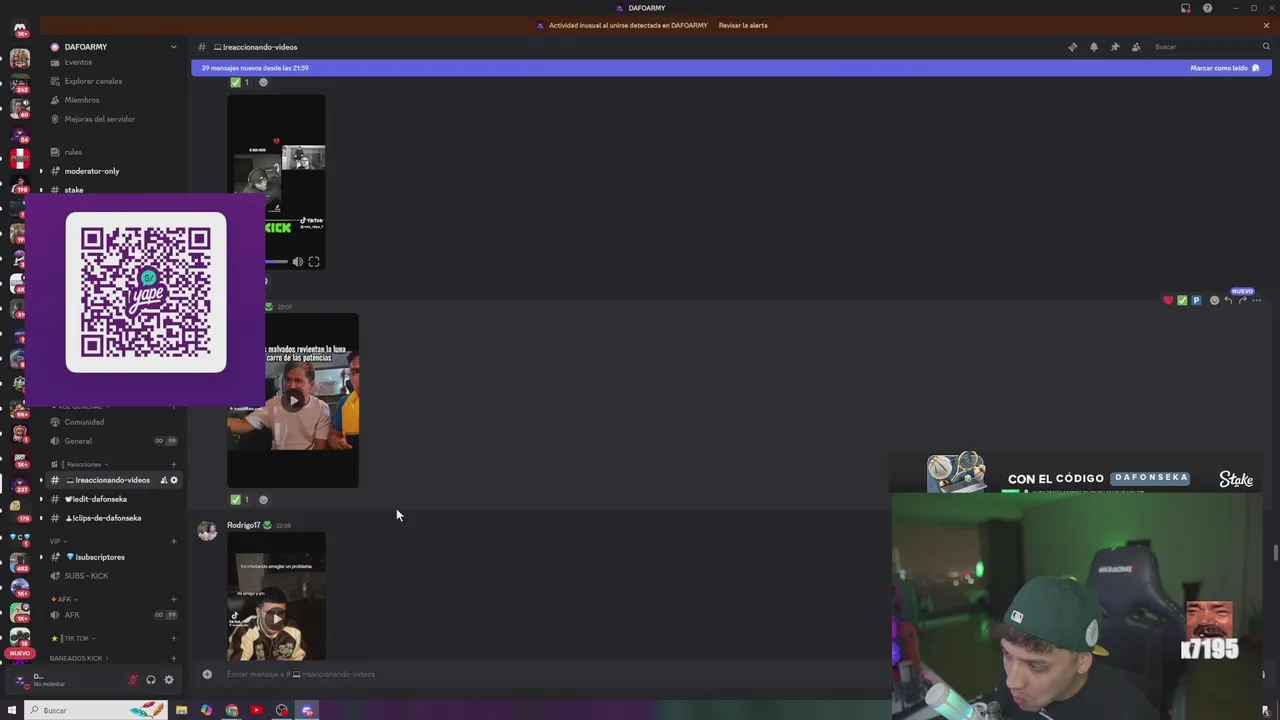This screenshot has height=720, width=1280.
Task: Open the moderator-only channel
Action: click(92, 171)
